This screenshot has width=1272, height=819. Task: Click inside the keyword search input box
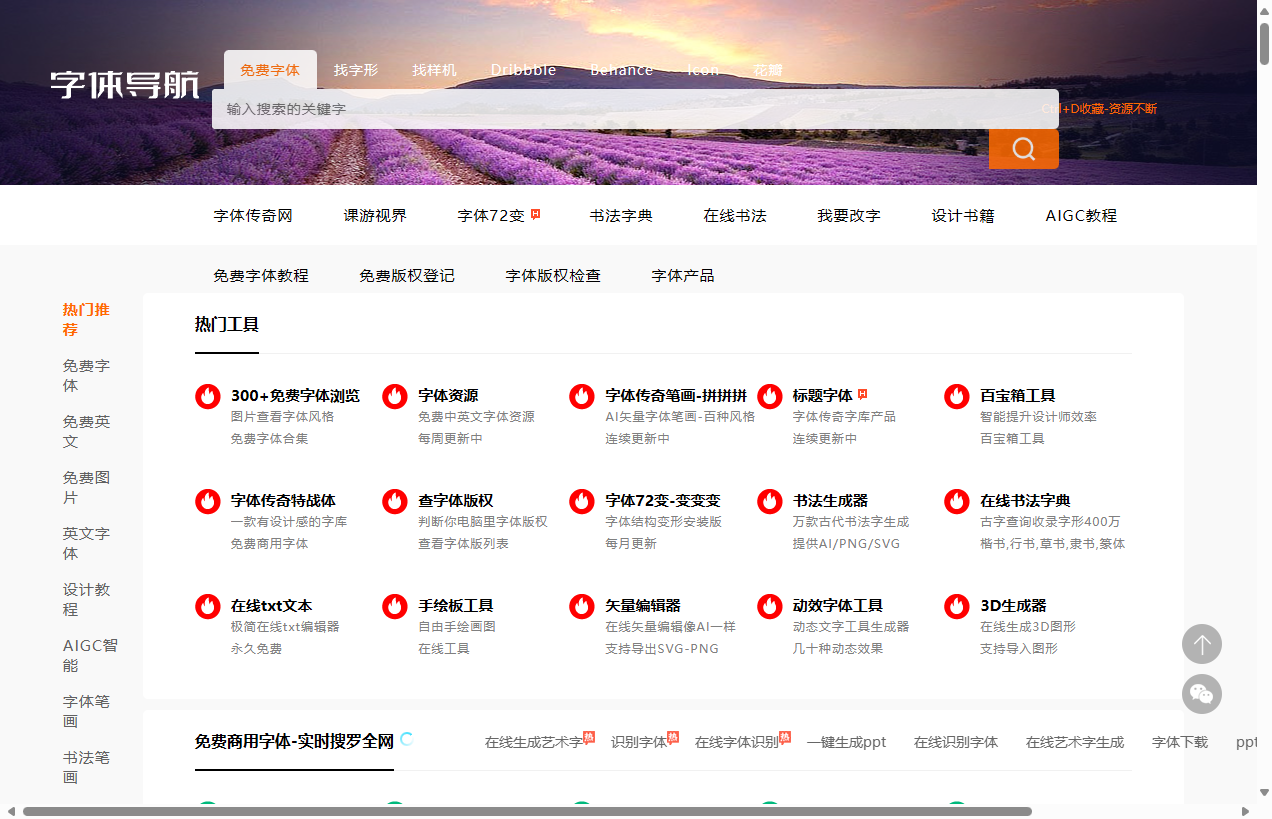(600, 108)
